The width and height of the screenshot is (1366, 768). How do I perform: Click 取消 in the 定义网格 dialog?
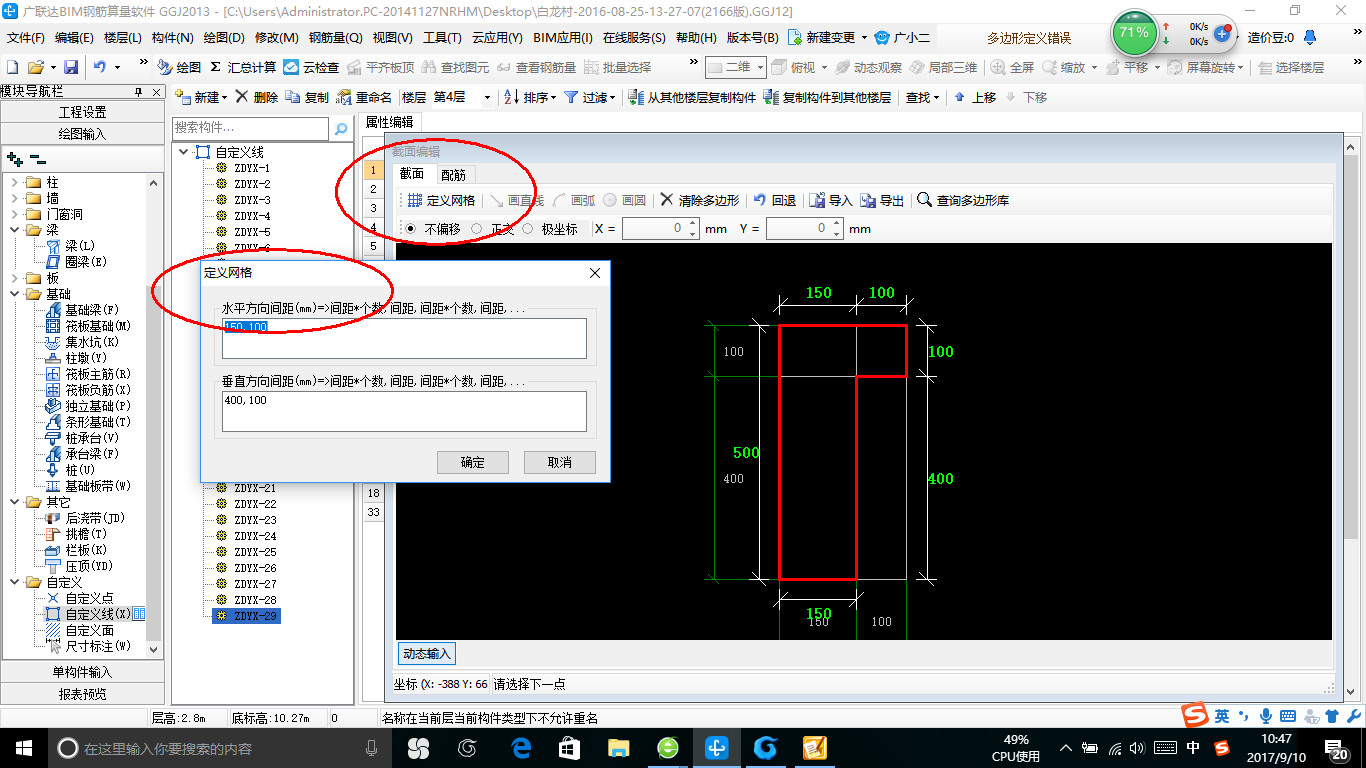[560, 462]
